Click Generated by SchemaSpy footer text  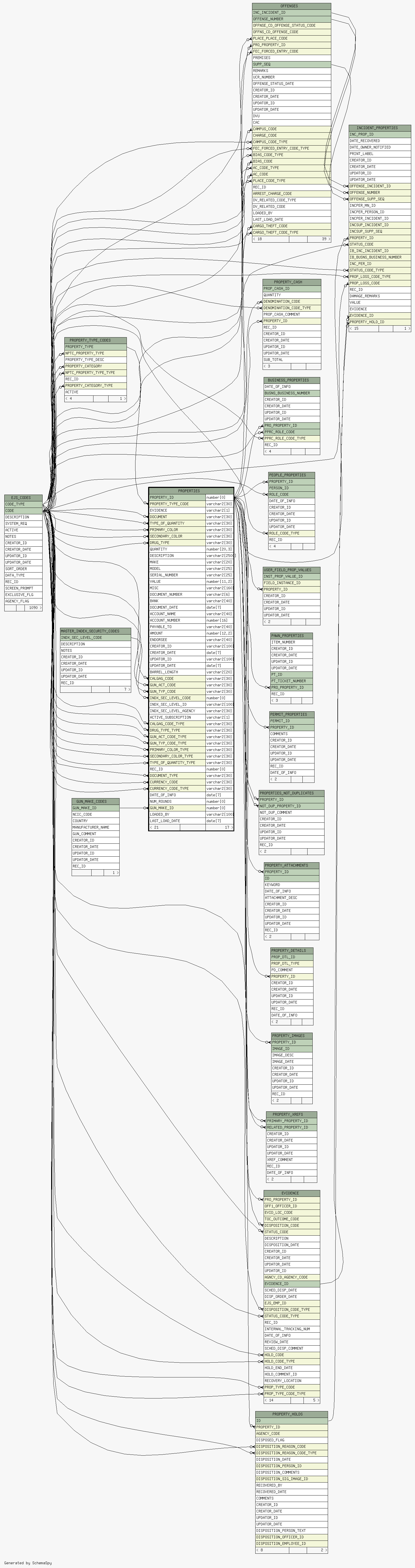click(x=27, y=1563)
